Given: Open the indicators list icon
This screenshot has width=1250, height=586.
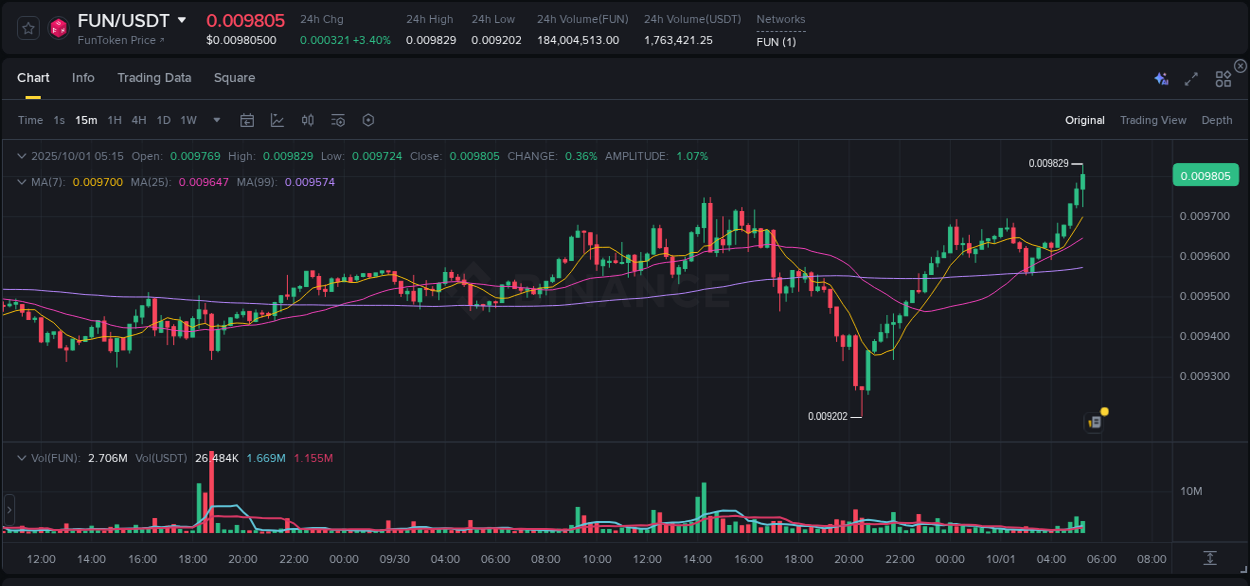Looking at the screenshot, I should tap(337, 120).
